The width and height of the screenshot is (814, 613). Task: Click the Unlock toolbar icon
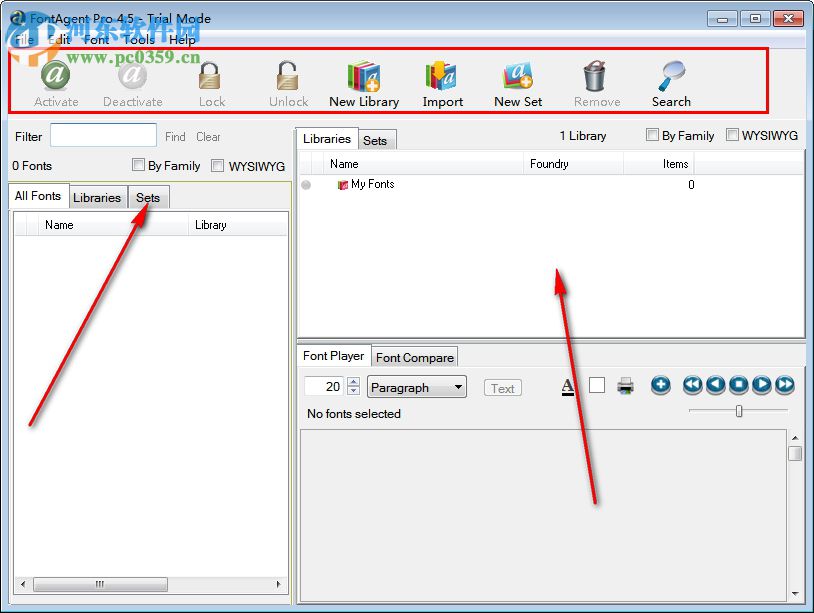coord(287,83)
